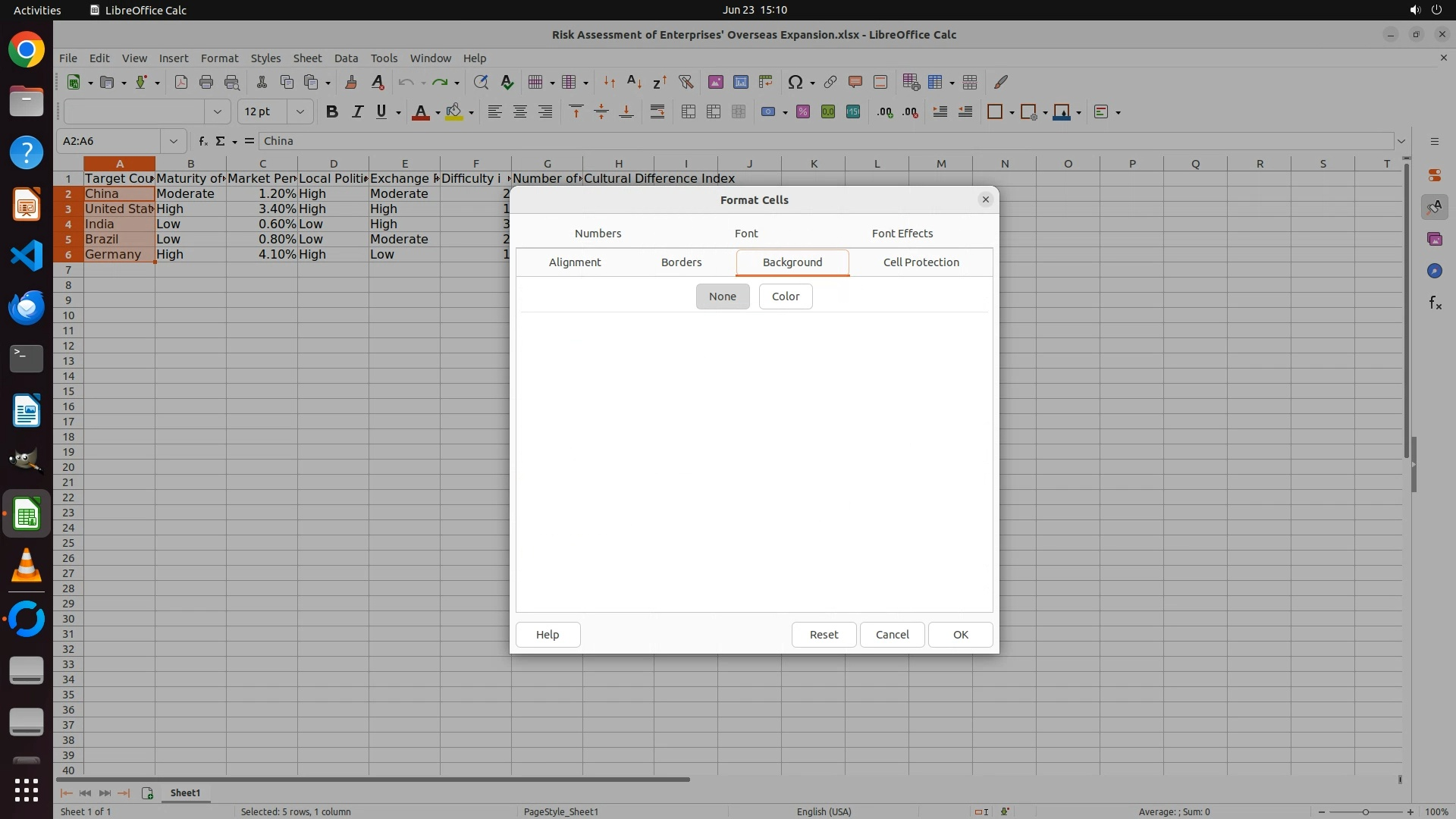The height and width of the screenshot is (819, 1456).
Task: Click the Insert Special Character omega icon
Action: pyautogui.click(x=795, y=82)
